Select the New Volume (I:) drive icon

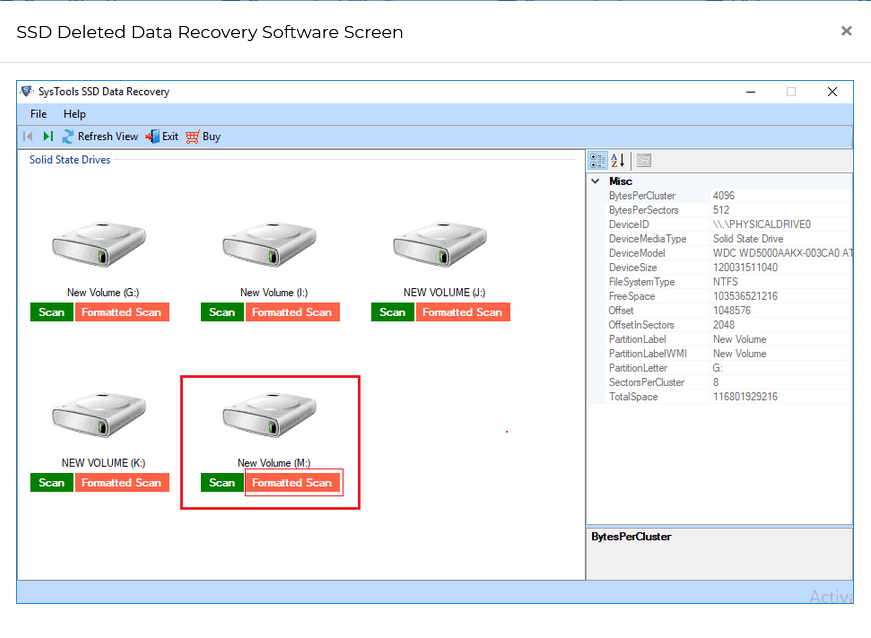tap(270, 244)
